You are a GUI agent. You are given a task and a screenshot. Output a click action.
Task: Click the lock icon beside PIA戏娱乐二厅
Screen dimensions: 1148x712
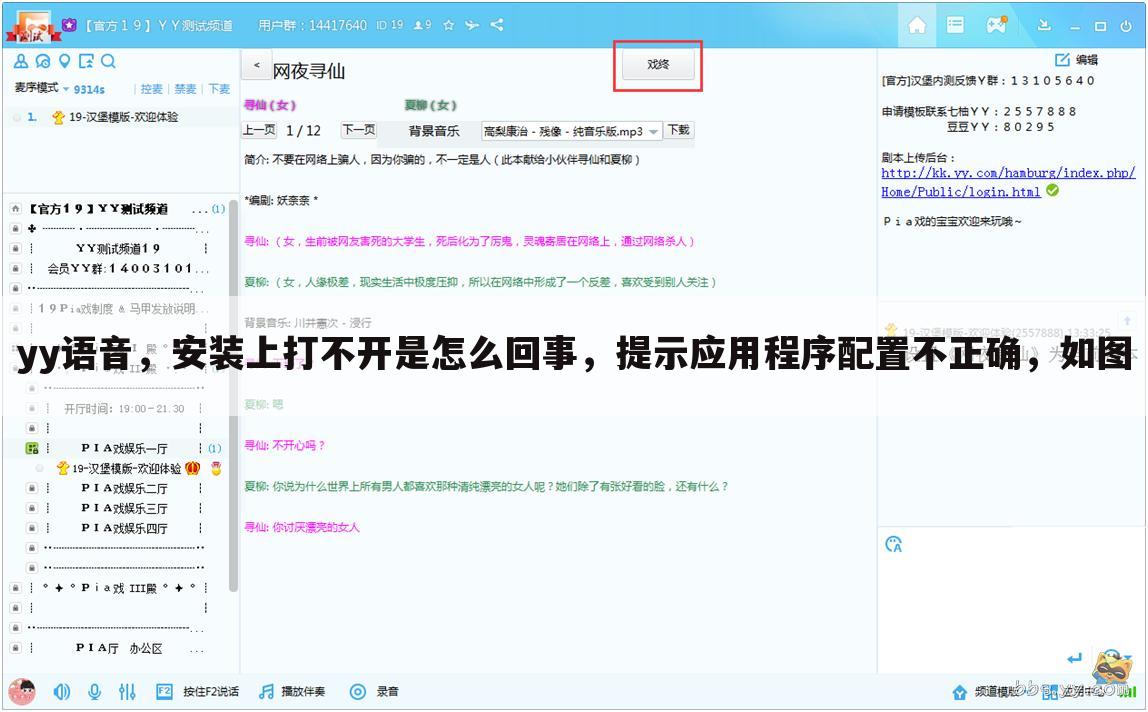(31, 488)
